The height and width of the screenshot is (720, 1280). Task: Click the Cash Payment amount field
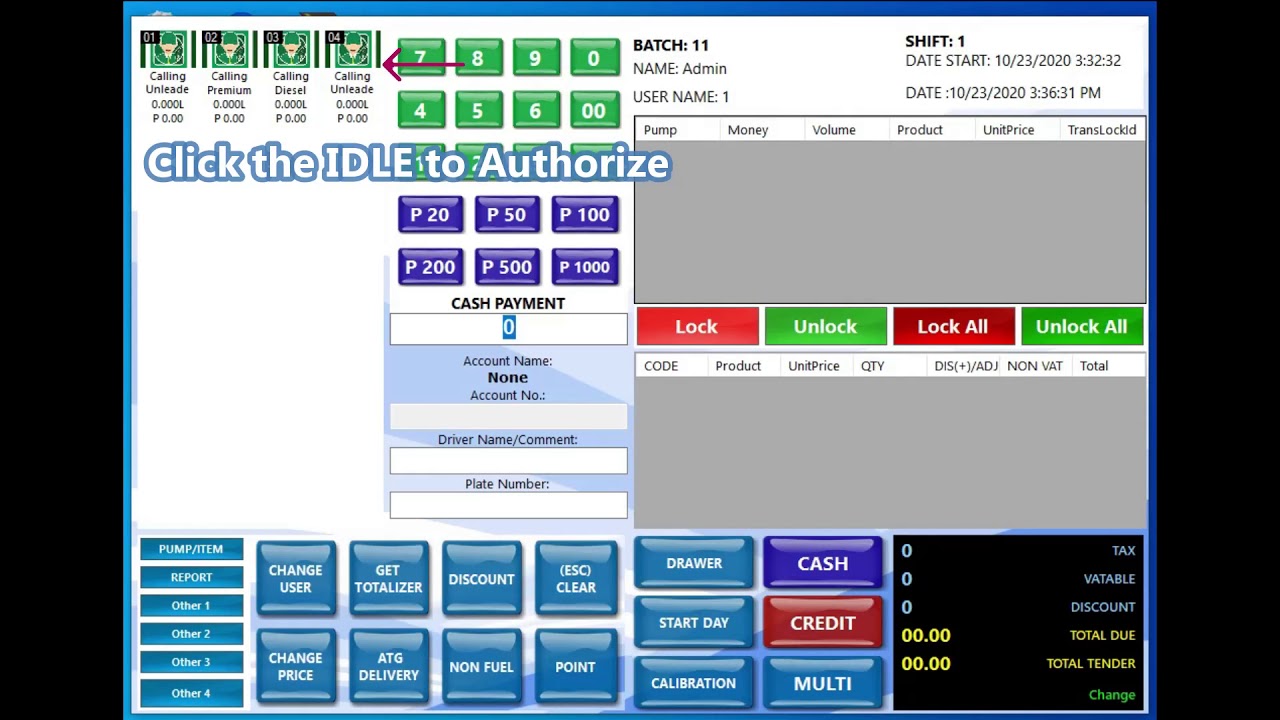click(x=508, y=328)
